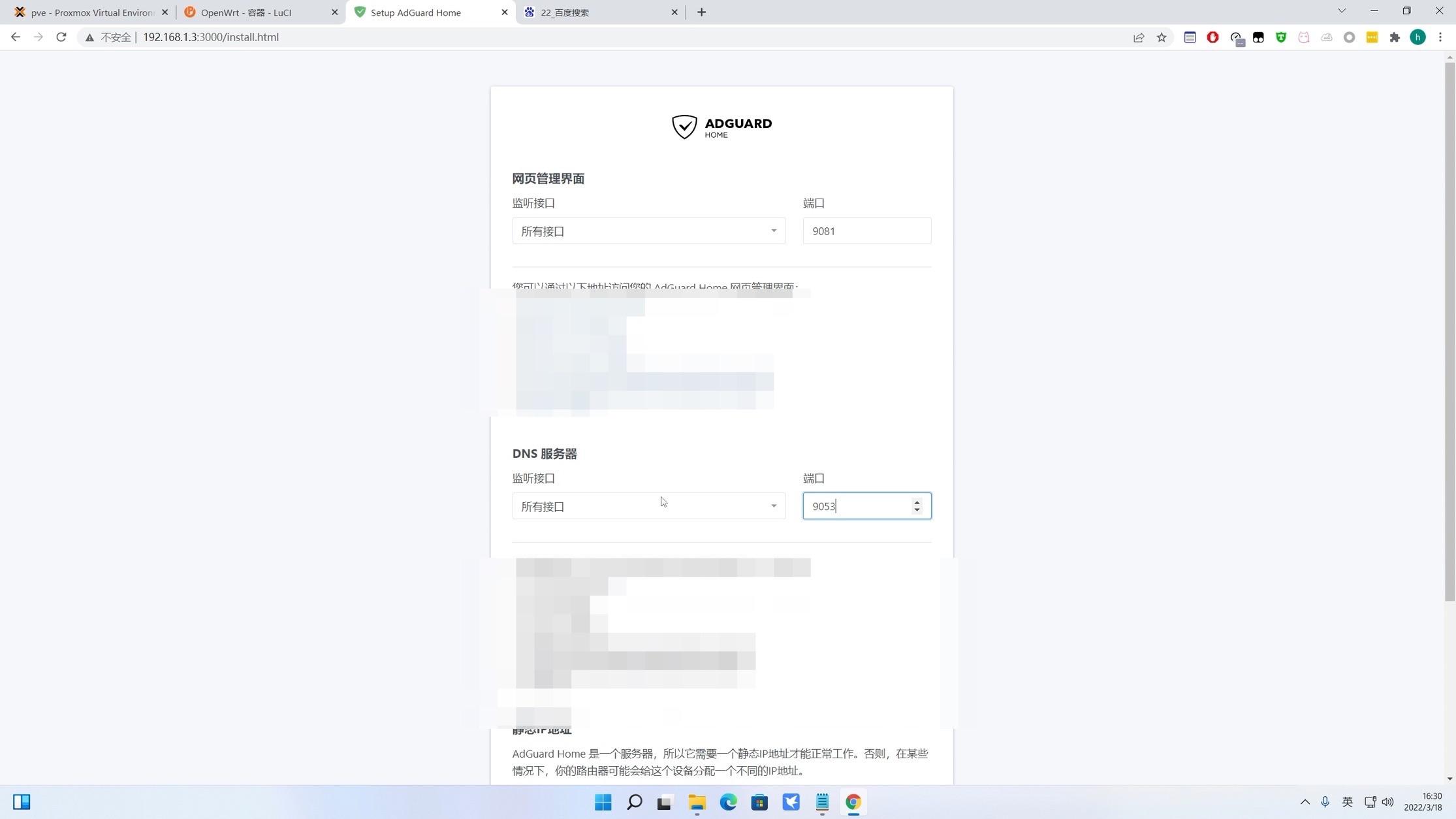This screenshot has width=1456, height=819.
Task: Open the Chrome Extensions puzzle icon
Action: coord(1393,37)
